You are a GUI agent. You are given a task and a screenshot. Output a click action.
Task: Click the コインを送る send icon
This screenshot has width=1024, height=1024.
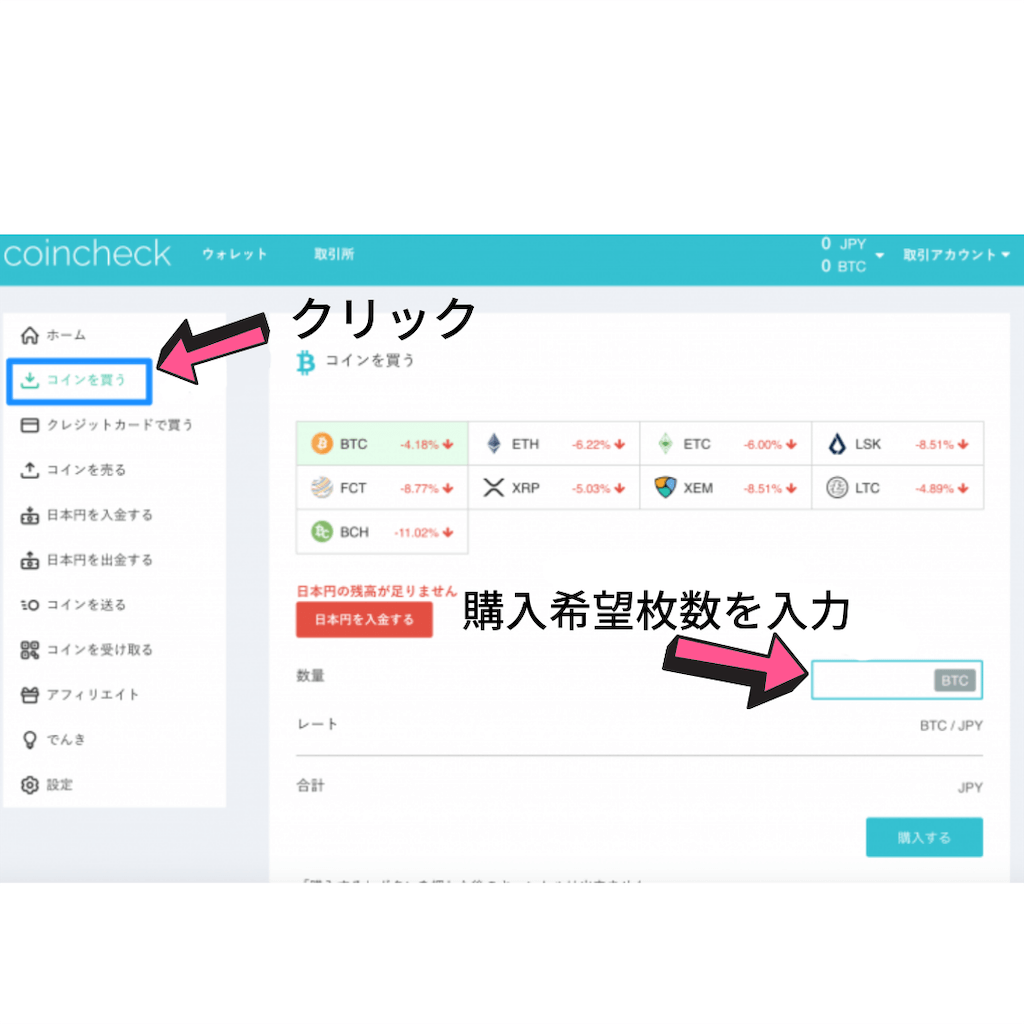click(x=29, y=605)
